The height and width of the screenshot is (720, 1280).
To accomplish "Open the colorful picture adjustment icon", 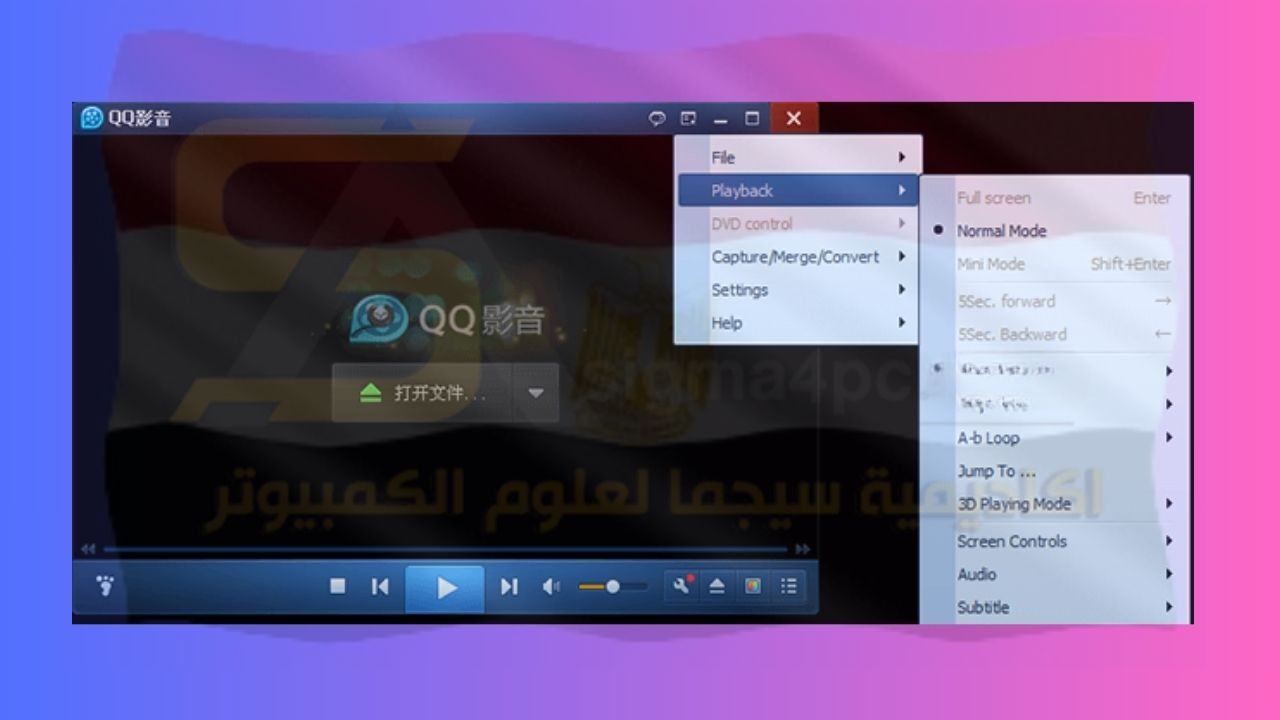I will (753, 586).
